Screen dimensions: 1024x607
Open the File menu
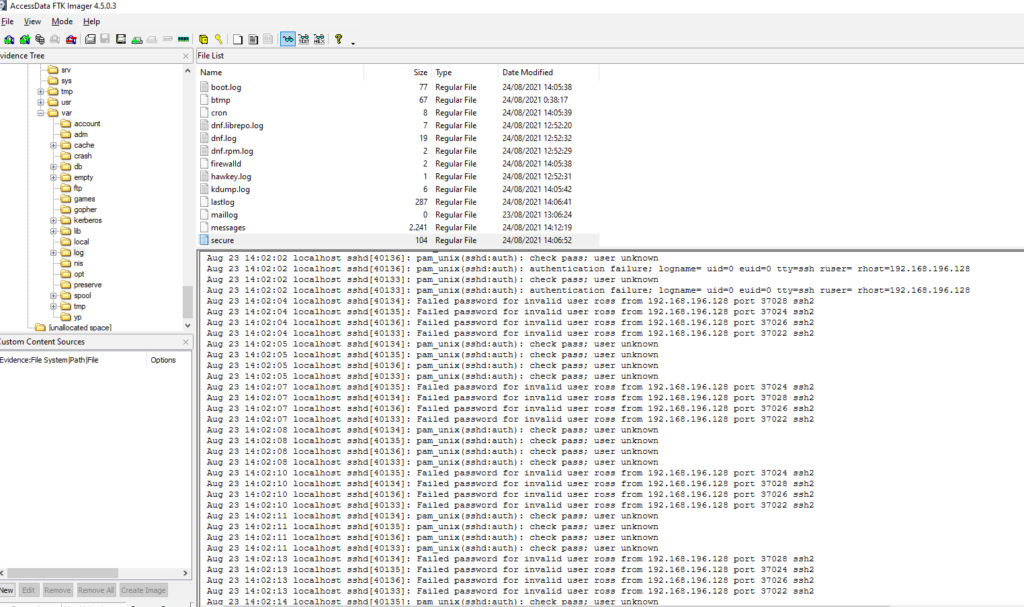pyautogui.click(x=8, y=20)
